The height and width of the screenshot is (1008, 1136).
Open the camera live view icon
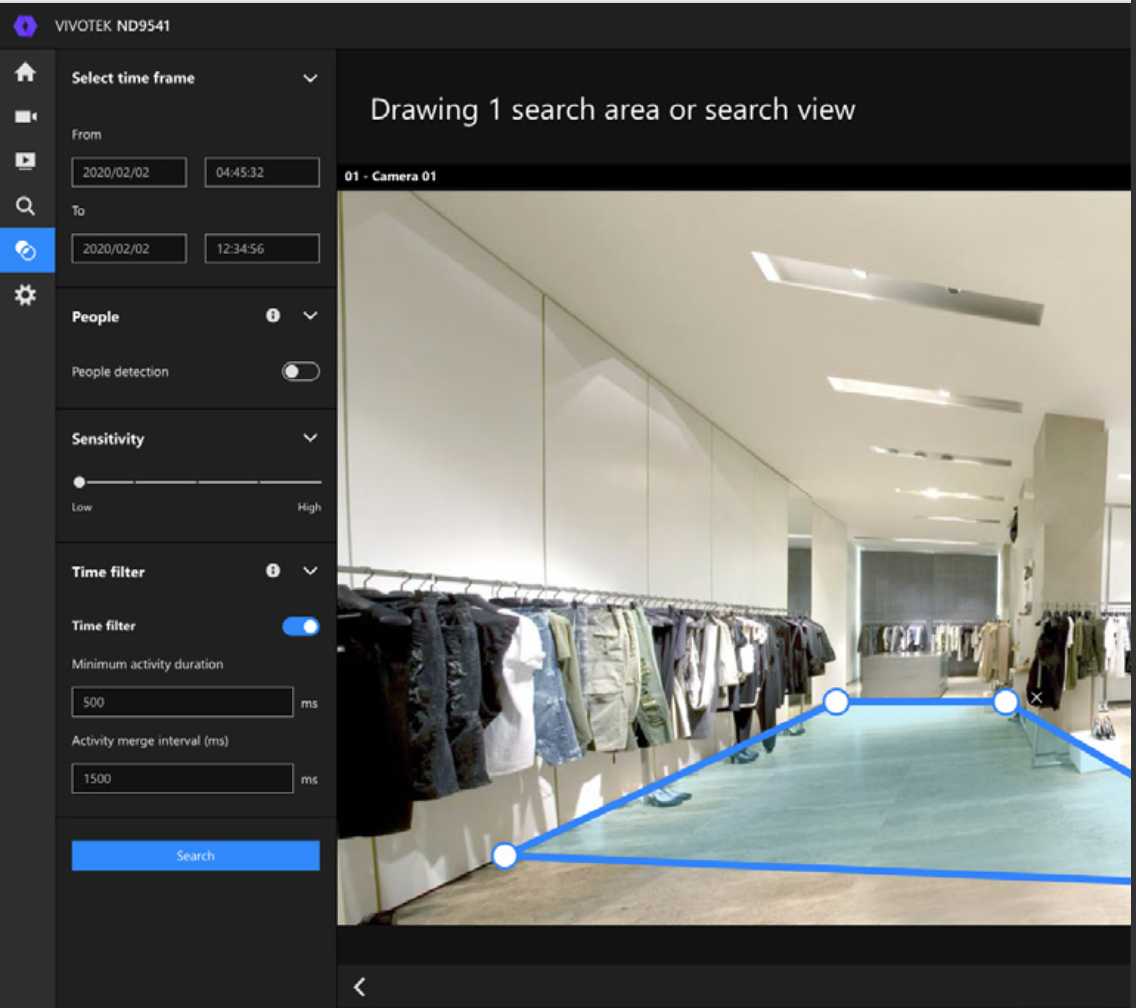(x=25, y=117)
